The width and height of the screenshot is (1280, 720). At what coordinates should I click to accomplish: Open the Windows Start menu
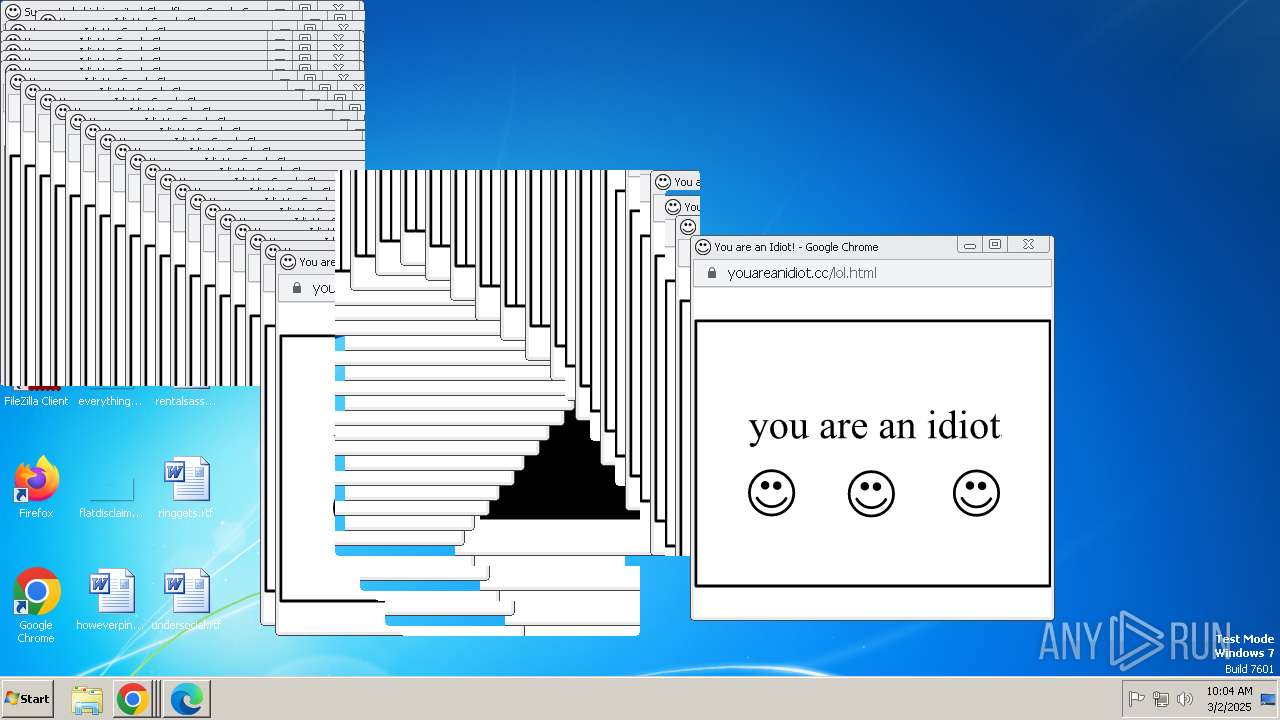coord(28,699)
